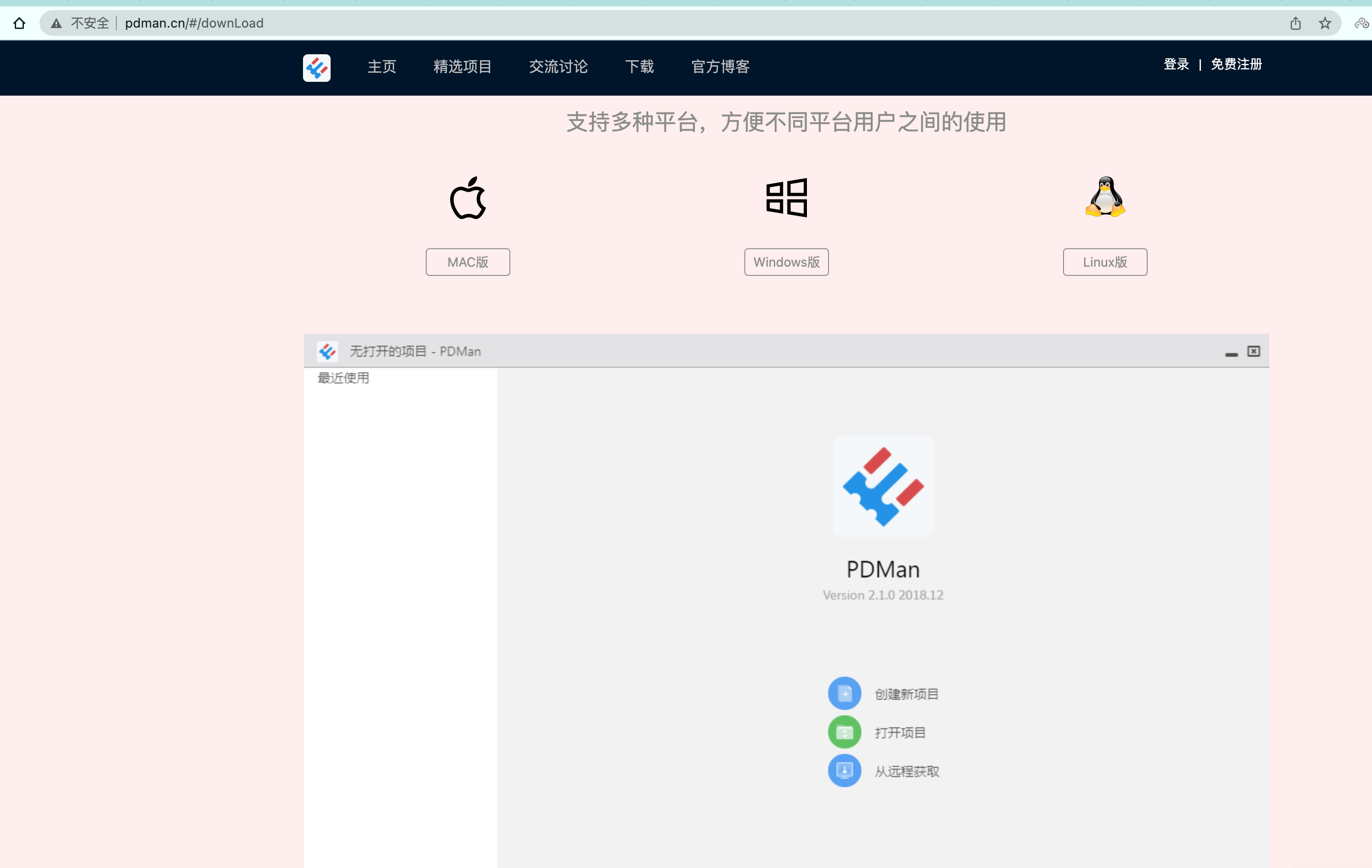Image resolution: width=1372 pixels, height=868 pixels.
Task: Click the 无打开的项目 - PDMan title text
Action: click(x=415, y=351)
